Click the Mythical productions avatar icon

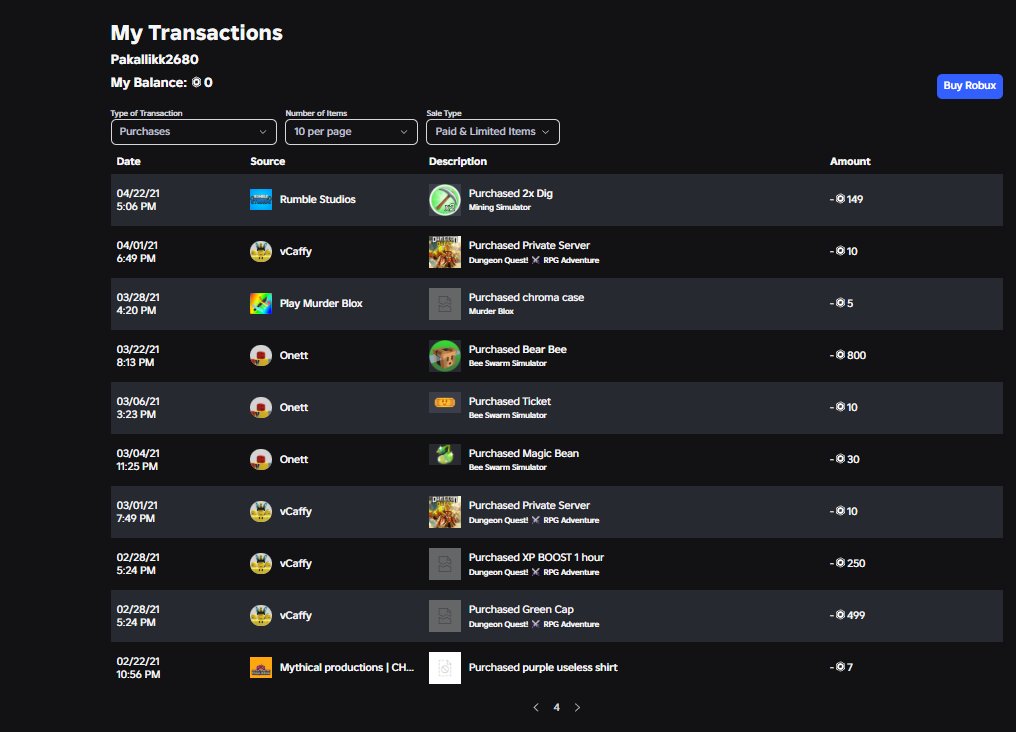tap(261, 667)
